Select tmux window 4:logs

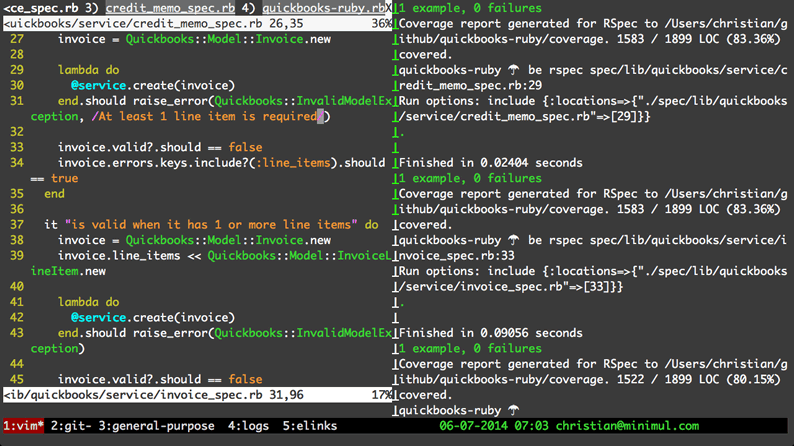coord(248,426)
